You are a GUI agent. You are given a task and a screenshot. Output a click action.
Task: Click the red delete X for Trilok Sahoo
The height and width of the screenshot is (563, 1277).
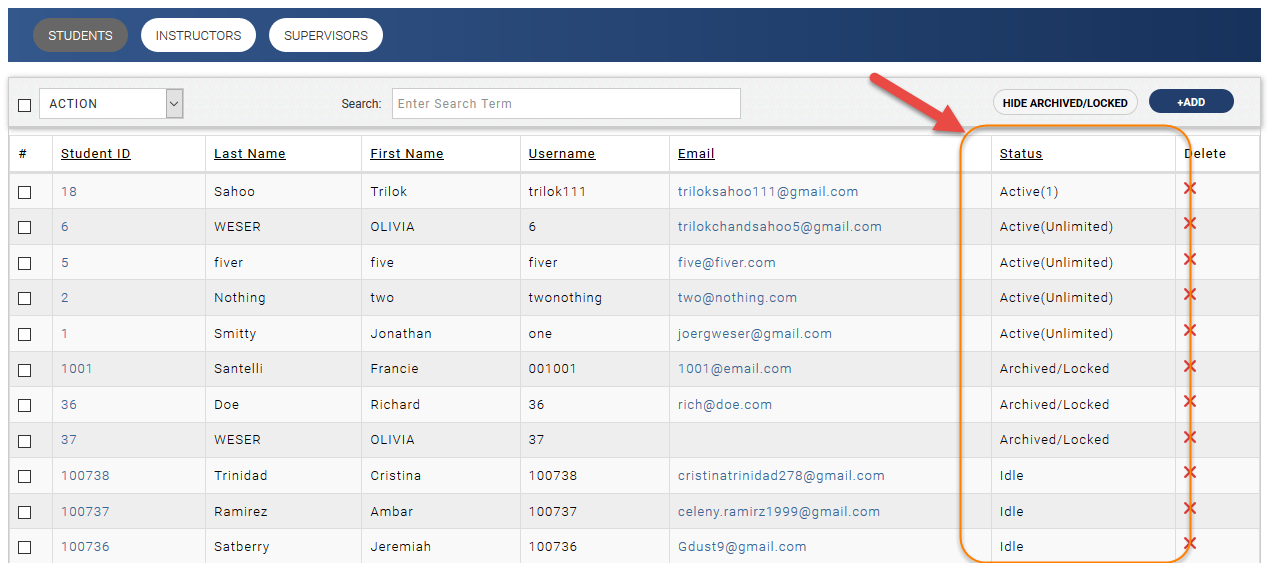(x=1190, y=188)
